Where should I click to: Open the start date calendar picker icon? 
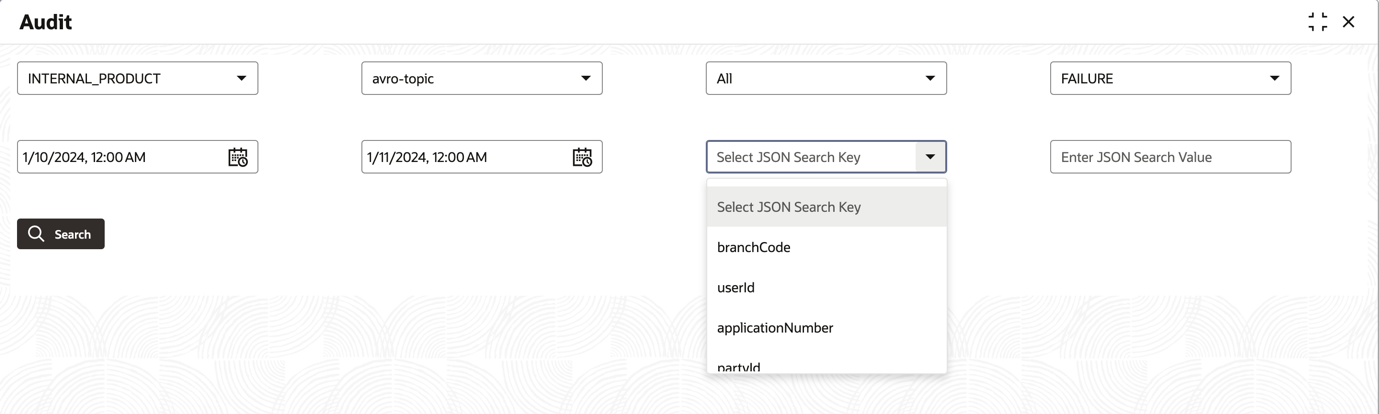click(238, 157)
